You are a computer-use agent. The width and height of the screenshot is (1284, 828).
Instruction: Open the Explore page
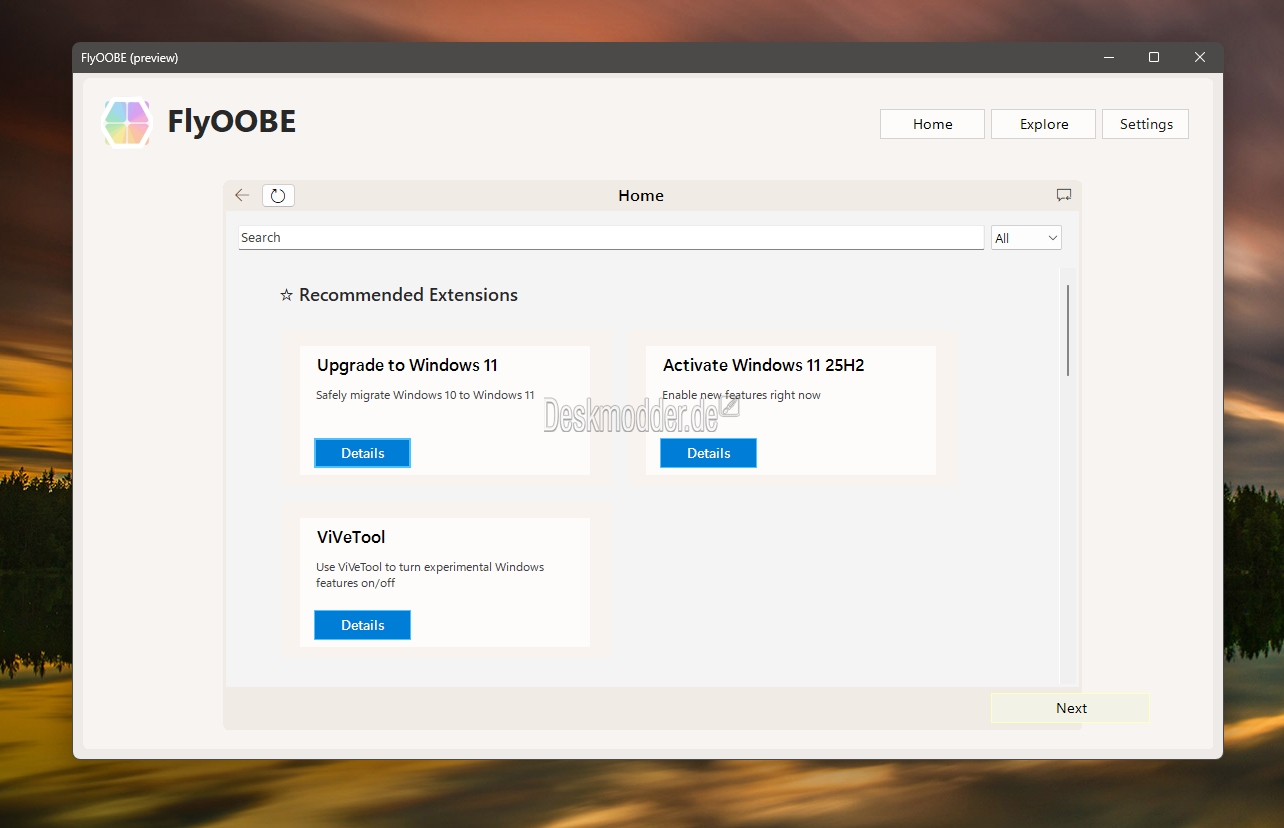point(1043,124)
